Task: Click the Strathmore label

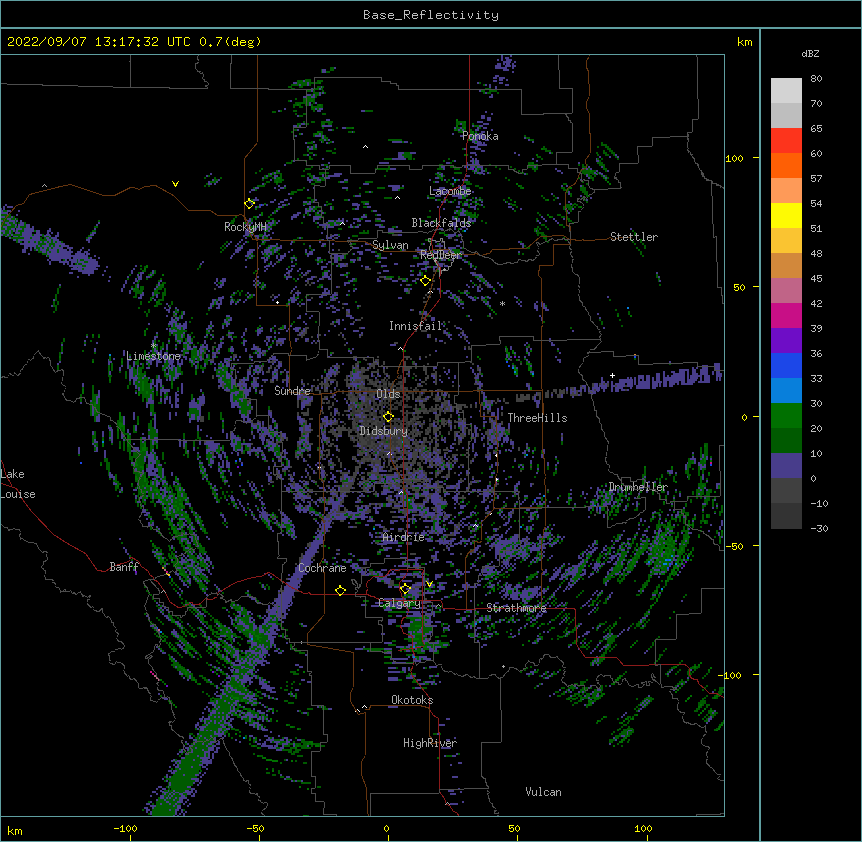Action: point(516,608)
